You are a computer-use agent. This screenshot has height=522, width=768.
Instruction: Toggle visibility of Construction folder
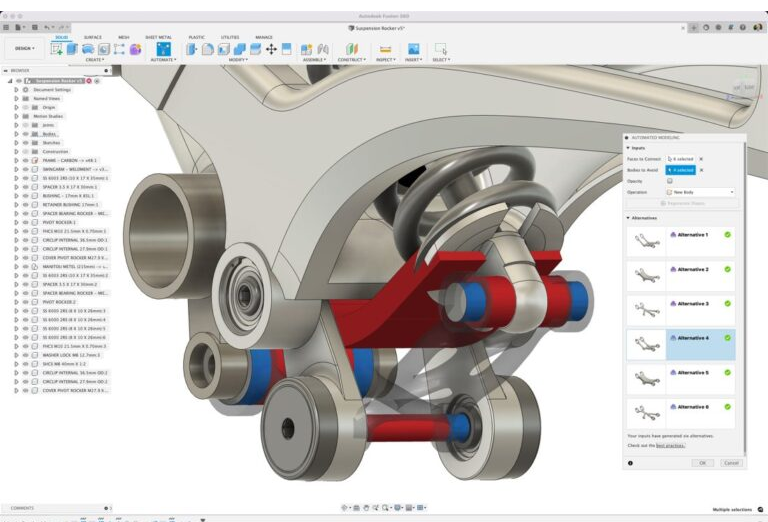point(26,151)
